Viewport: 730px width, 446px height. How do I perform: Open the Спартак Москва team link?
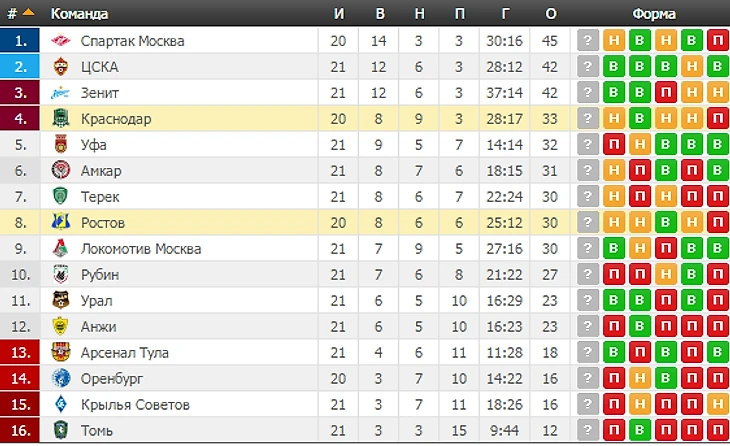pos(132,41)
